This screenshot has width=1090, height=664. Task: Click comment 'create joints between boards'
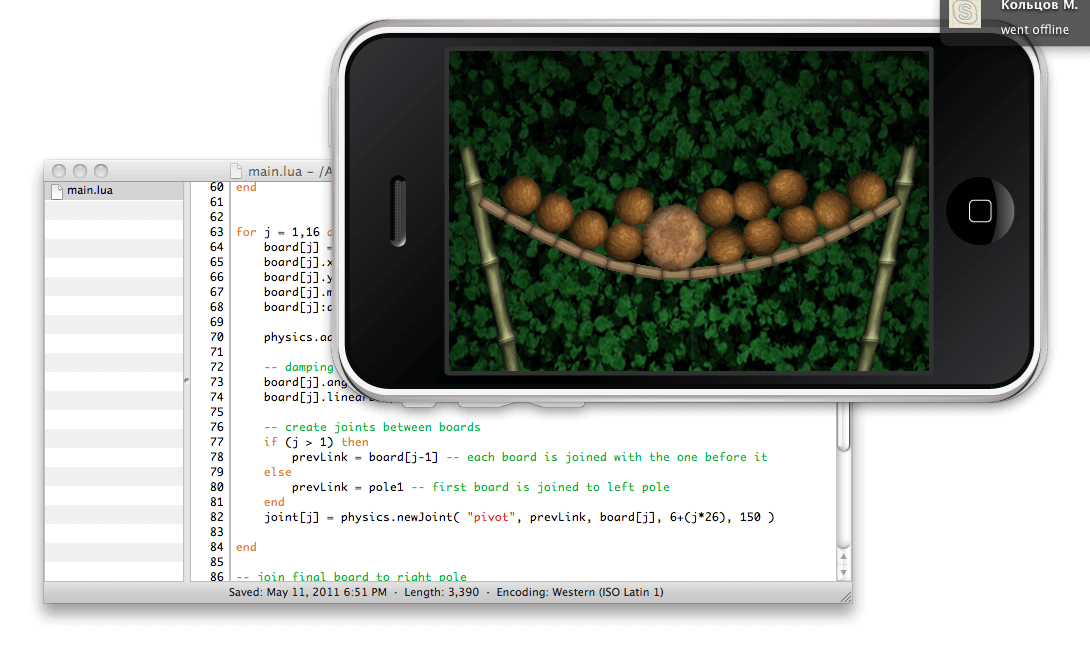click(x=382, y=428)
